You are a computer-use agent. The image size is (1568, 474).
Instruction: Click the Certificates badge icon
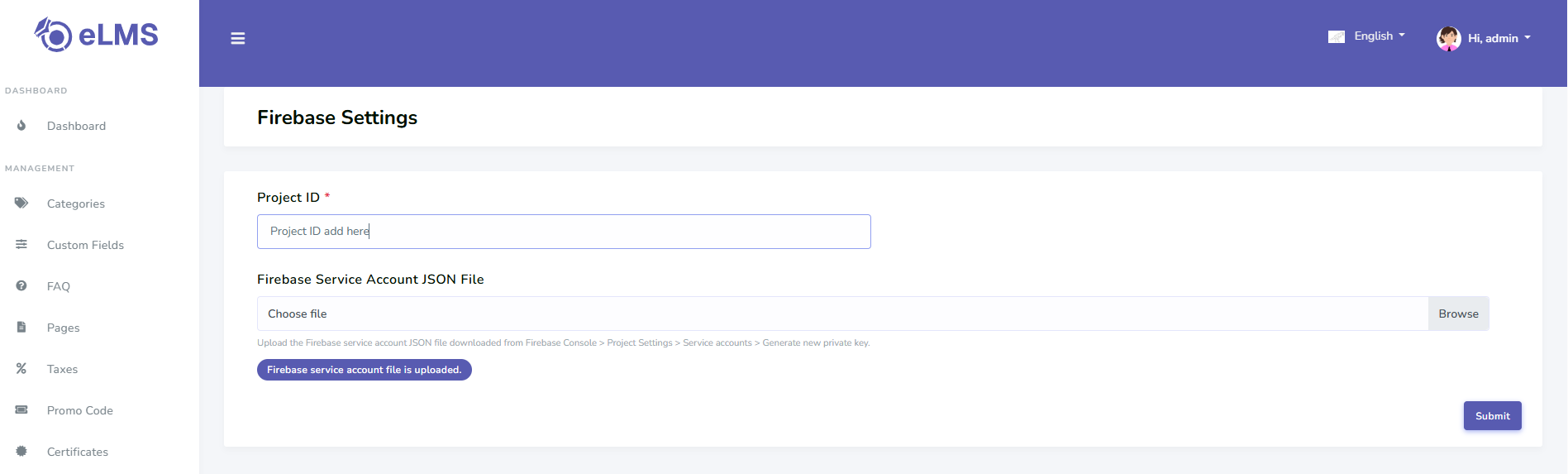click(x=21, y=452)
